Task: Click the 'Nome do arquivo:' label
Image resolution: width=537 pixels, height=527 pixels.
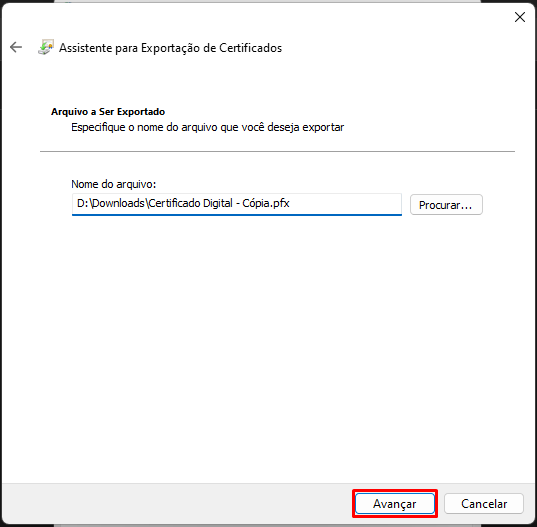Action: pyautogui.click(x=114, y=184)
